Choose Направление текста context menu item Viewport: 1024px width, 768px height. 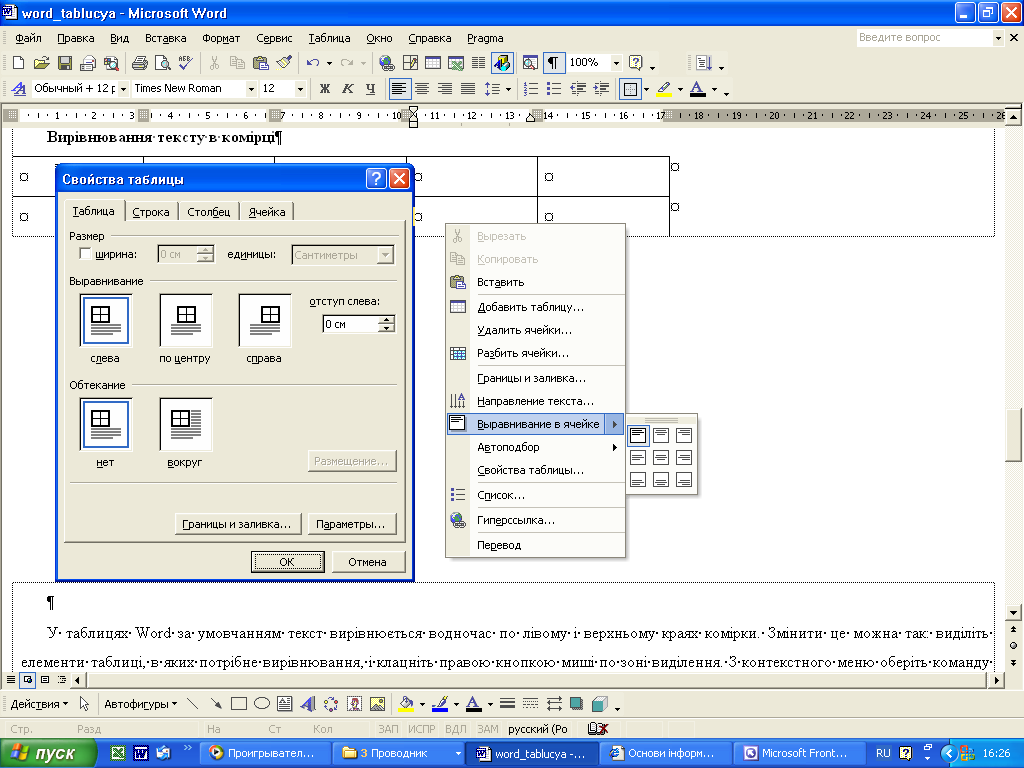click(x=536, y=401)
